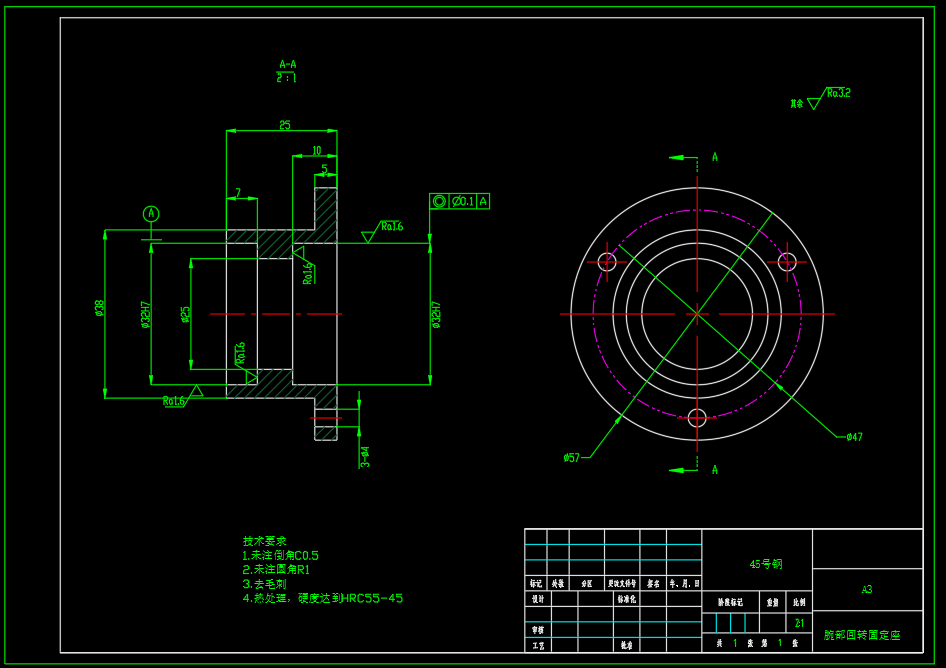Click note '1.未注倒角C0.5'
This screenshot has width=946, height=668.
click(x=281, y=555)
